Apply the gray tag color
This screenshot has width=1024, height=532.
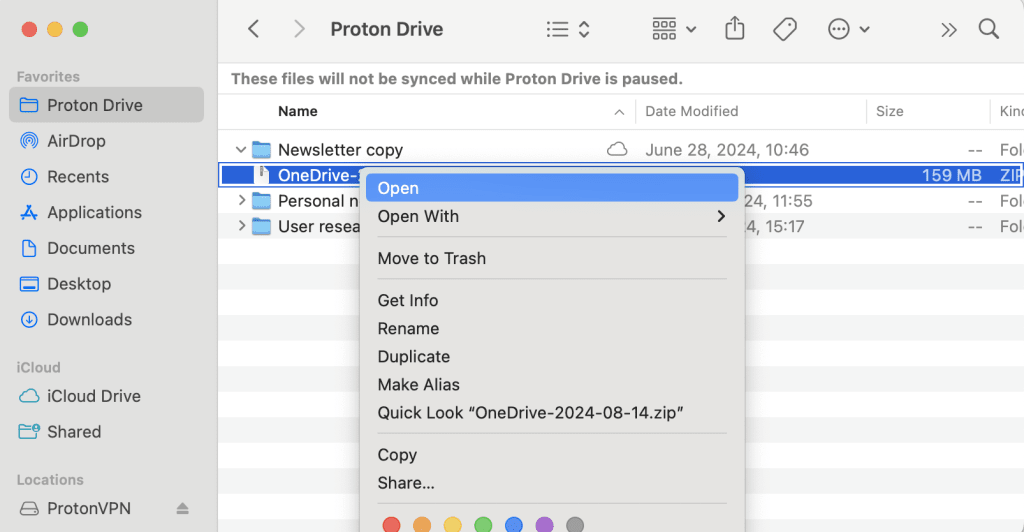tap(575, 524)
